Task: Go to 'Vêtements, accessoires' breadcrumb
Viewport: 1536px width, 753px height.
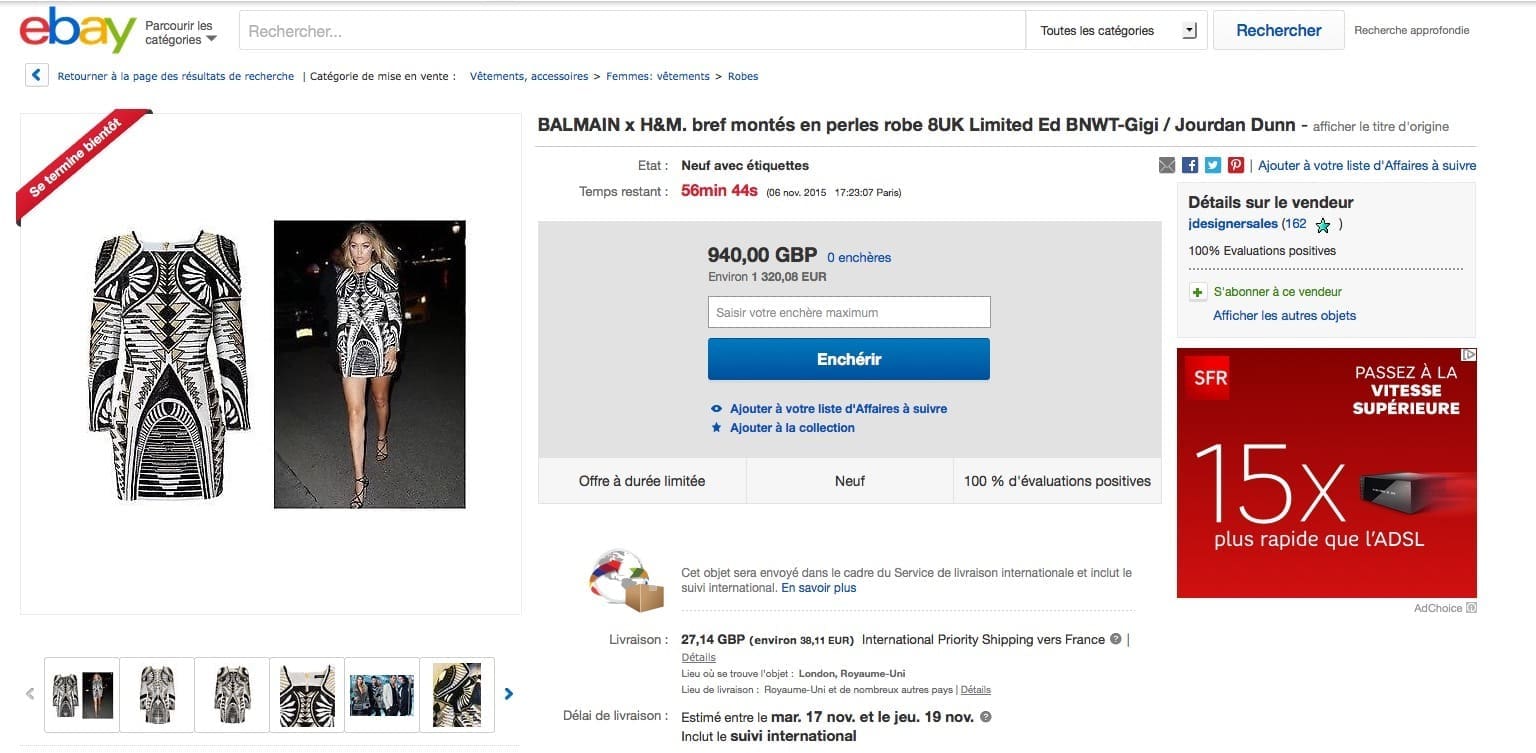Action: (529, 76)
